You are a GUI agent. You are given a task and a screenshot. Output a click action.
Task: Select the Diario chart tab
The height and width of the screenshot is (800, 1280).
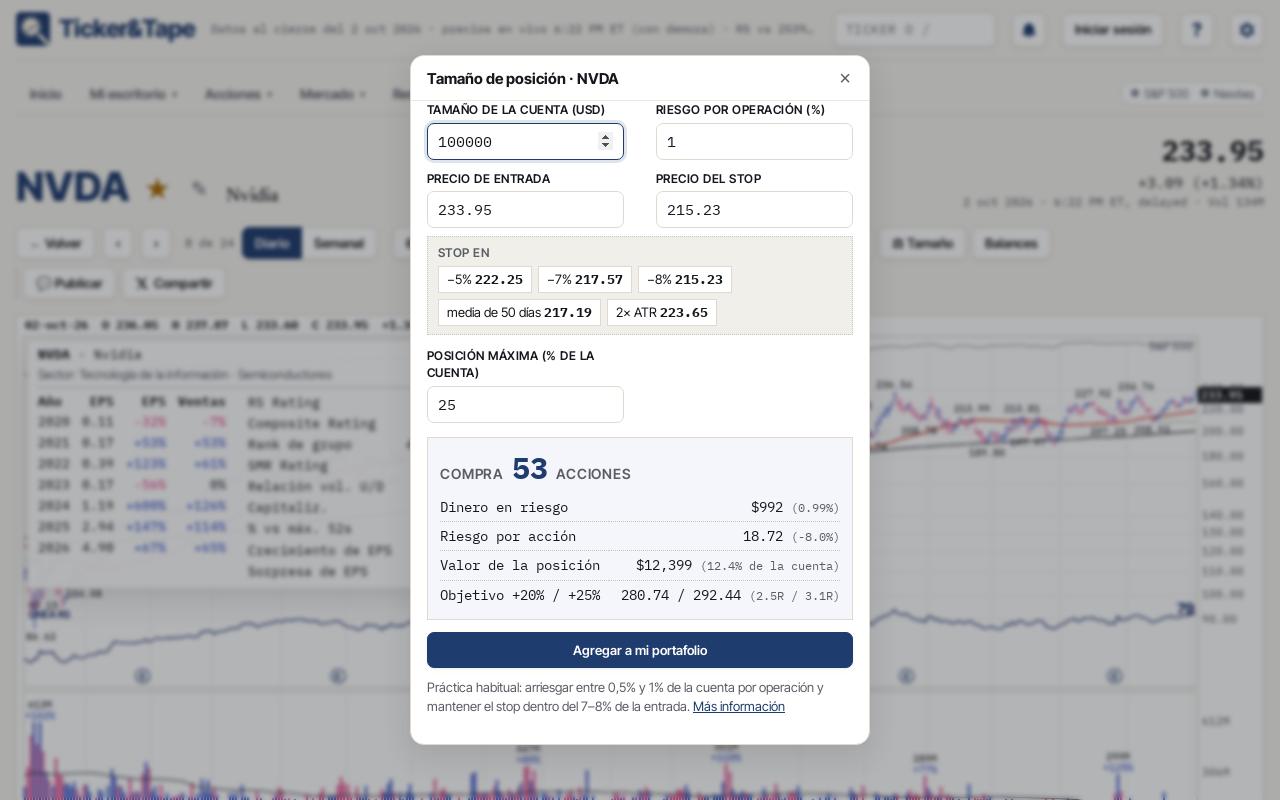click(x=272, y=243)
